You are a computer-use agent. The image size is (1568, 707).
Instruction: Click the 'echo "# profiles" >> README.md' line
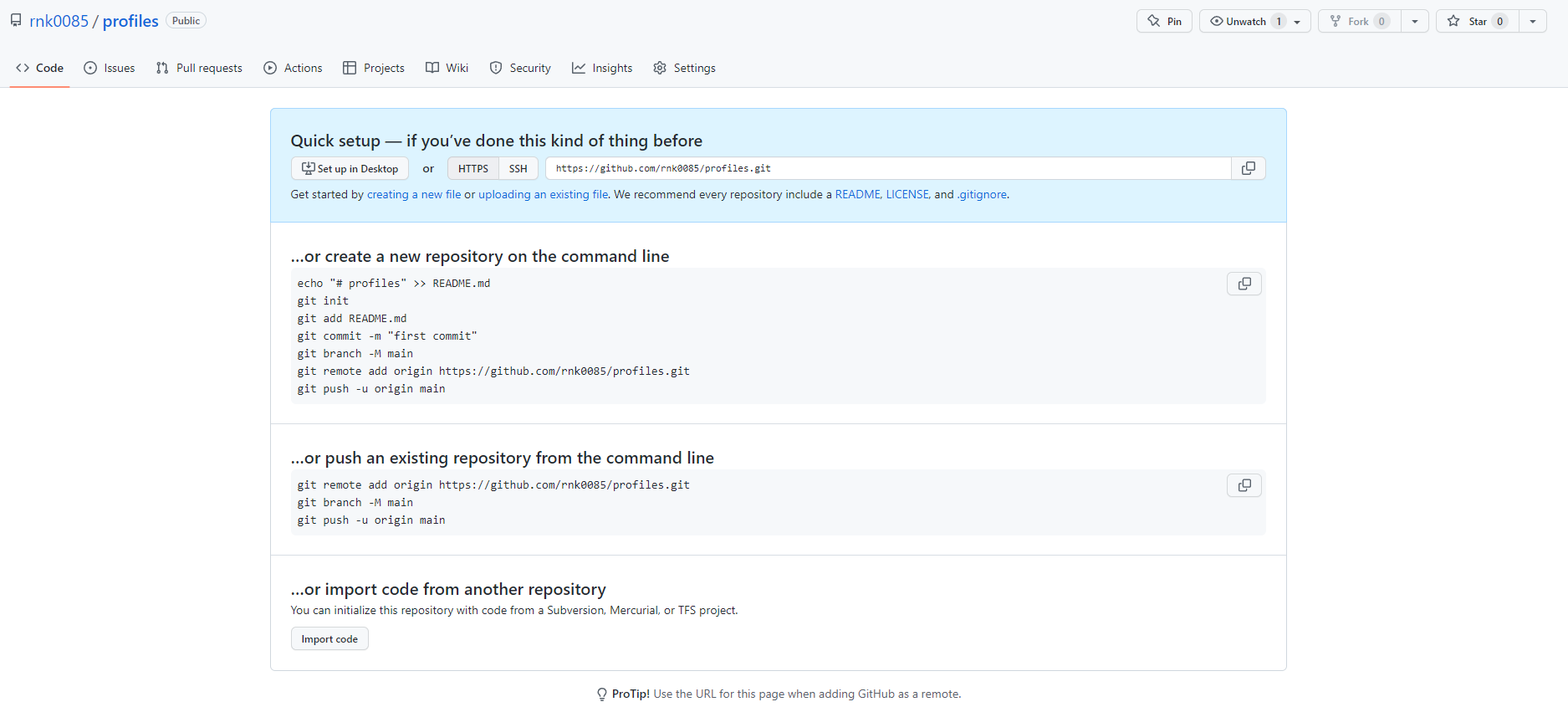394,283
